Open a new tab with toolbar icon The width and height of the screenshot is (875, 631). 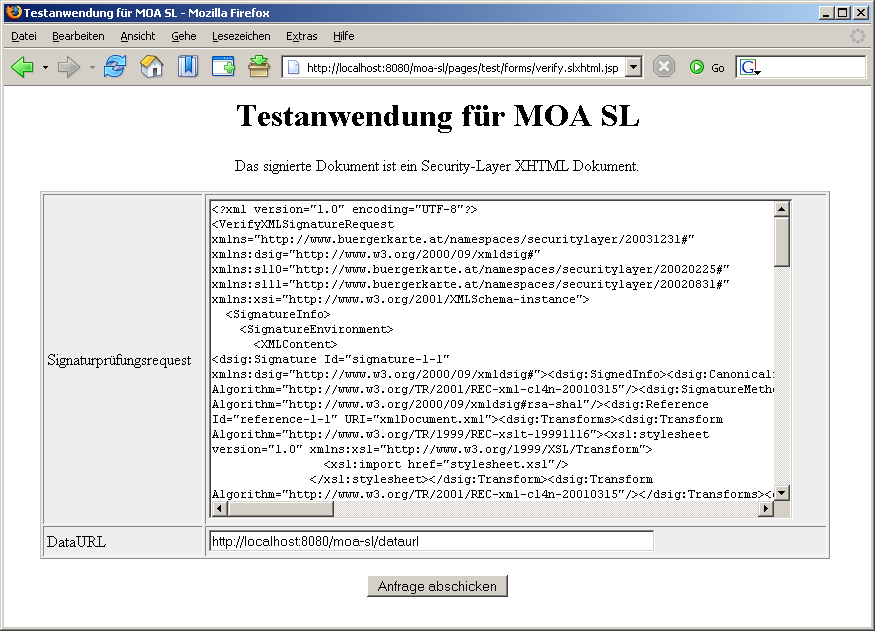point(223,68)
